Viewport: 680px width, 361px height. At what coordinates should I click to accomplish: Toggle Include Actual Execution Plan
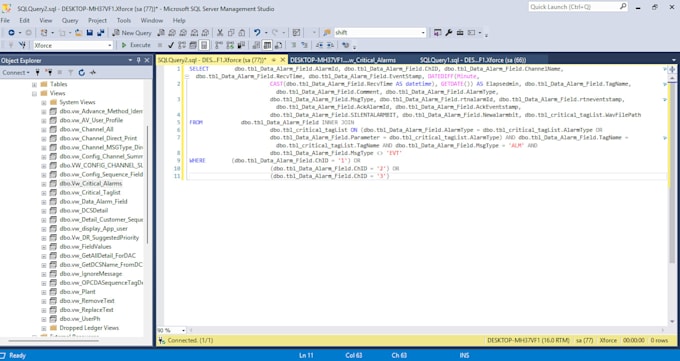pyautogui.click(x=219, y=45)
